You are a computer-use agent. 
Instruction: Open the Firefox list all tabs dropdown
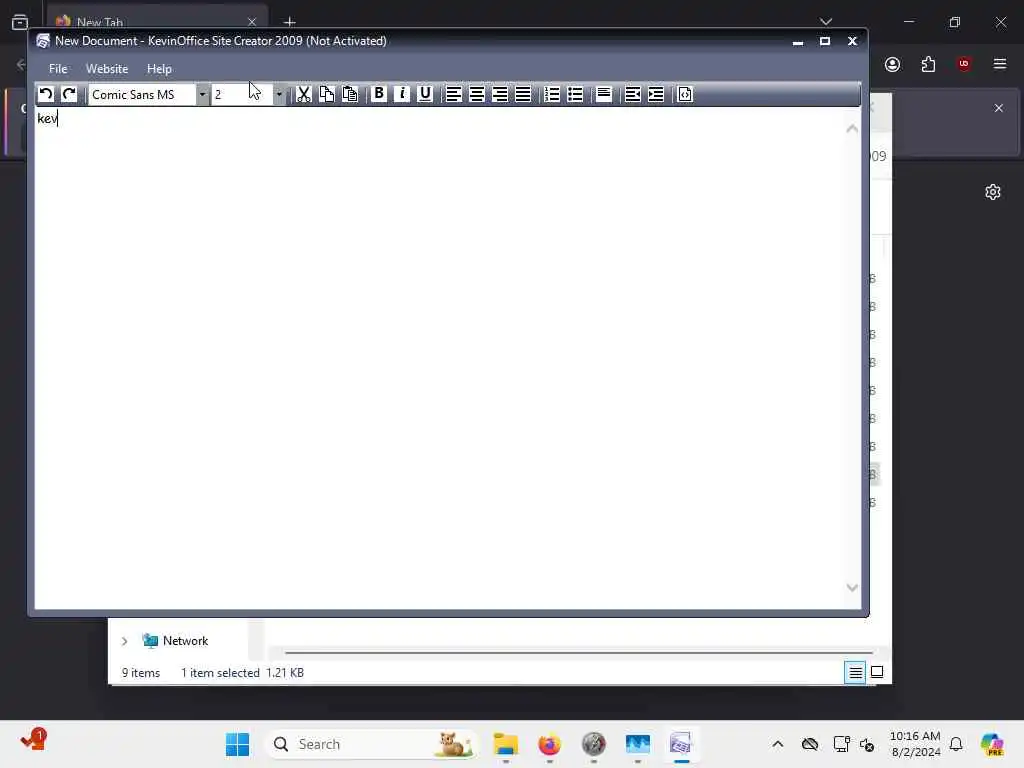(x=825, y=22)
